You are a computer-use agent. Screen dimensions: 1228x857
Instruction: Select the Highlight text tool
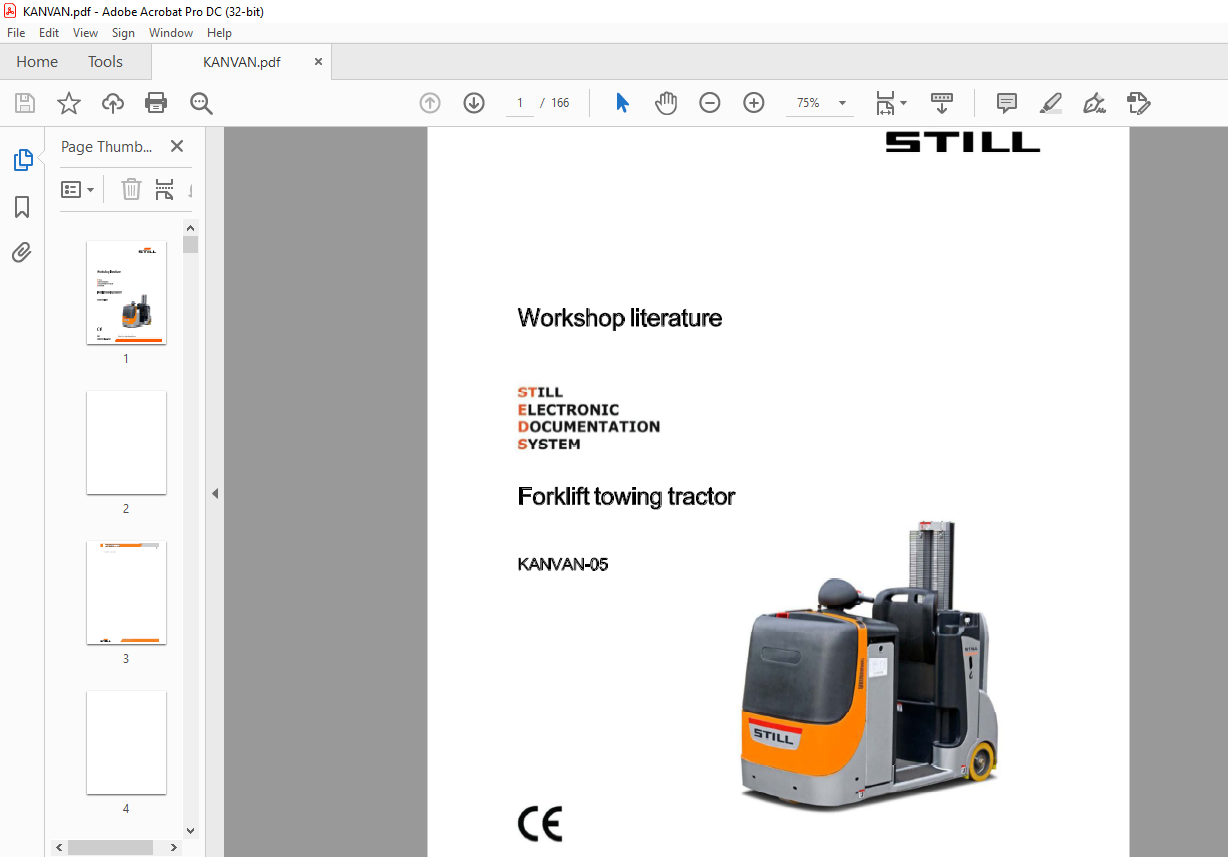coord(1051,103)
